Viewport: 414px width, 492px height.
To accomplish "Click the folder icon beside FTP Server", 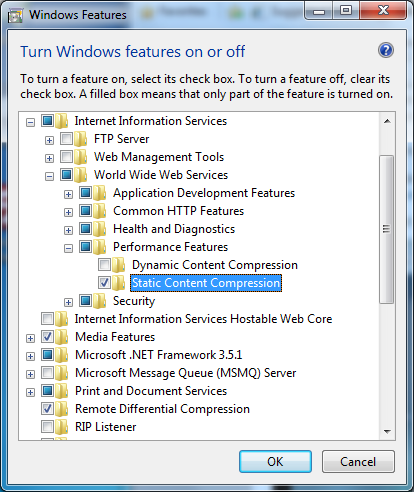I will click(81, 139).
